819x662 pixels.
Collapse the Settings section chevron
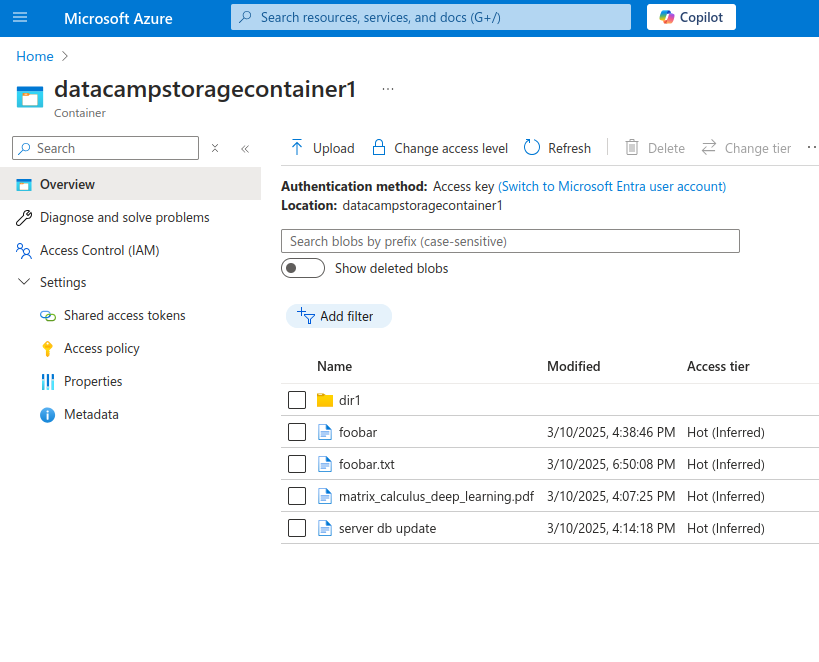coord(24,282)
